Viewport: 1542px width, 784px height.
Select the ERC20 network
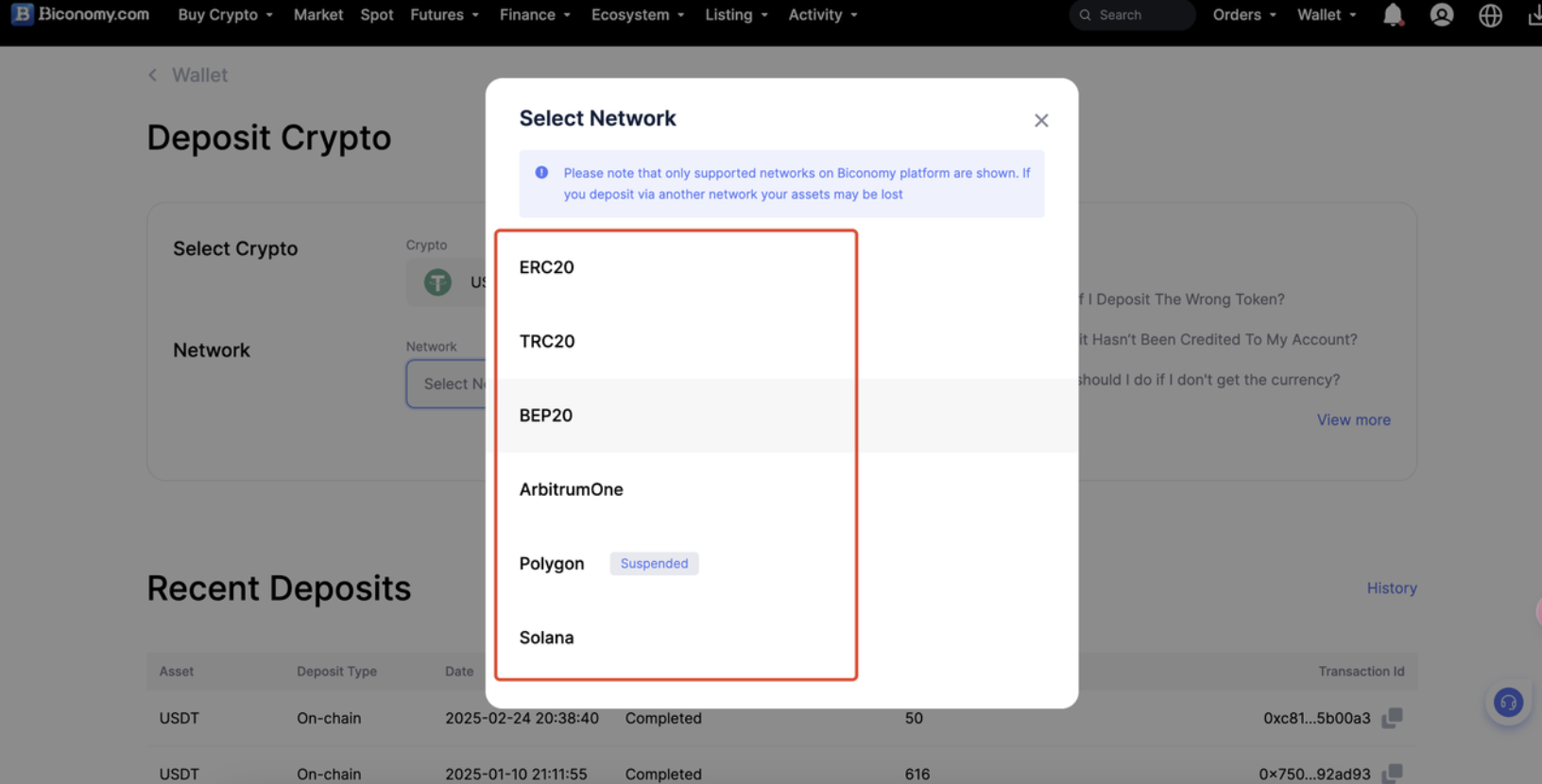click(x=547, y=267)
